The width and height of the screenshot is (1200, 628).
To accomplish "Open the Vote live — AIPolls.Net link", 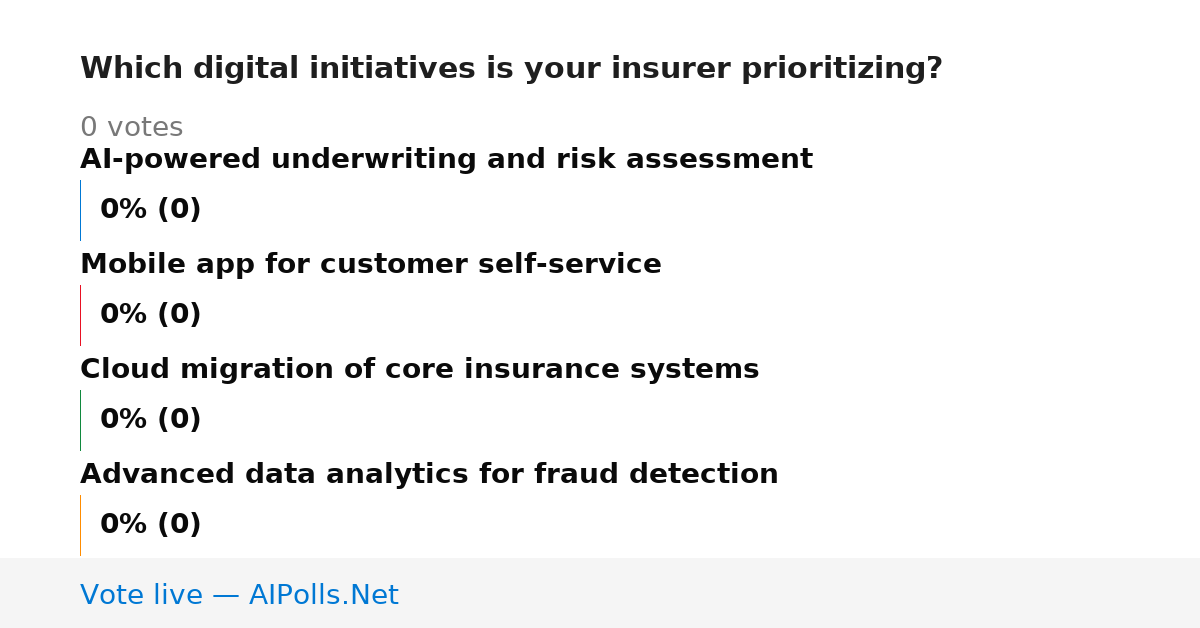I will [x=239, y=596].
